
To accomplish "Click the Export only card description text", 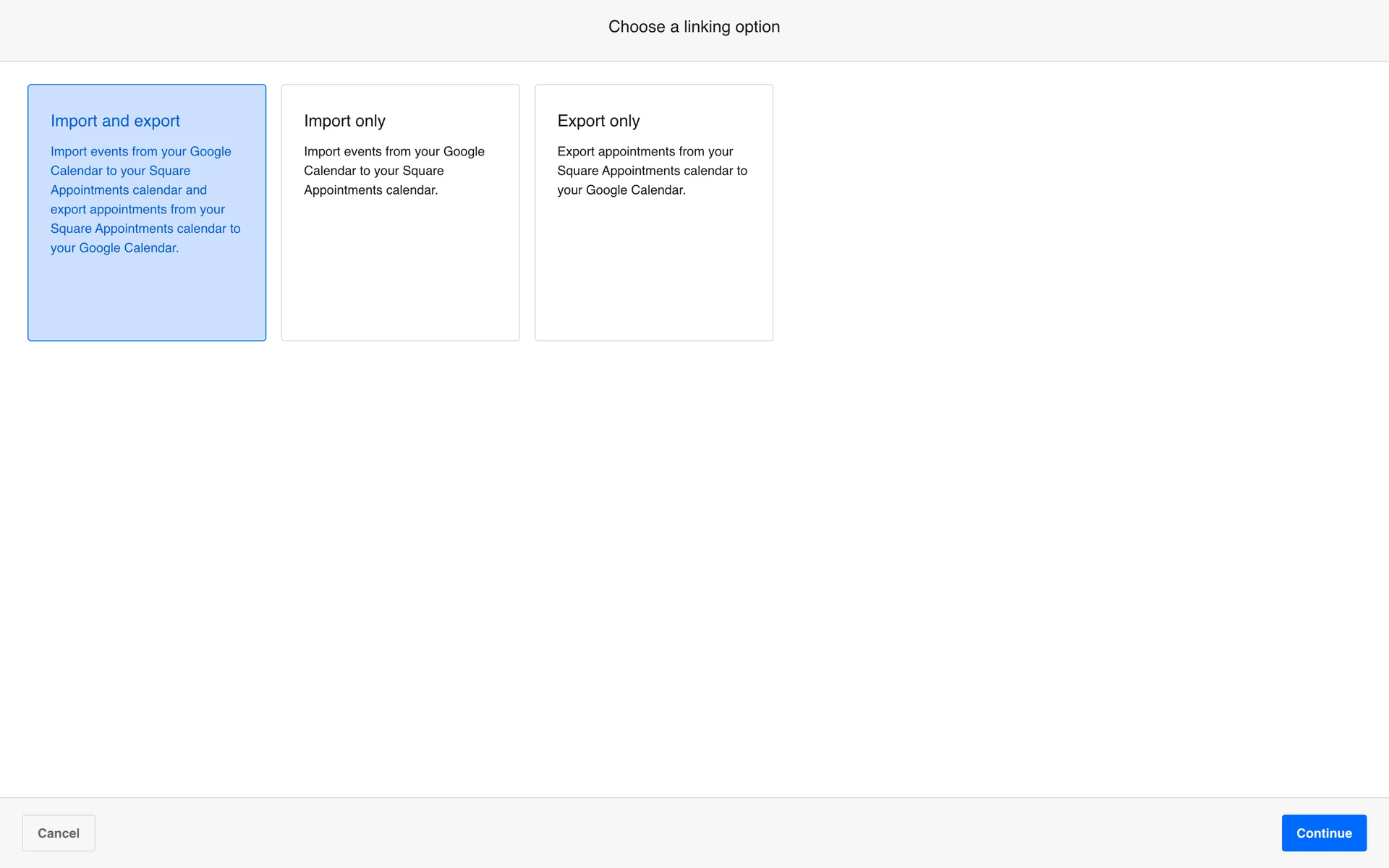I will point(651,171).
